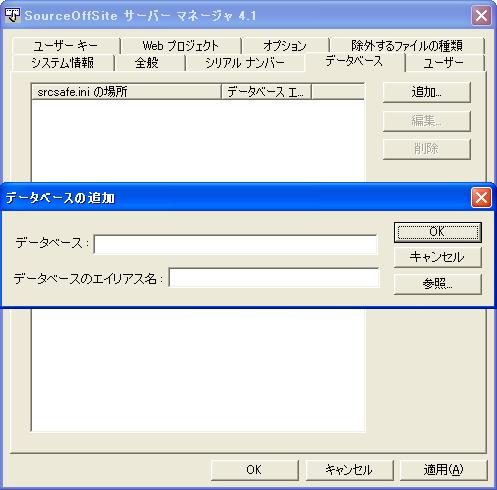The height and width of the screenshot is (490, 497).
Task: Close the SourceOffSite サーバー マネージャ window
Action: click(x=481, y=15)
